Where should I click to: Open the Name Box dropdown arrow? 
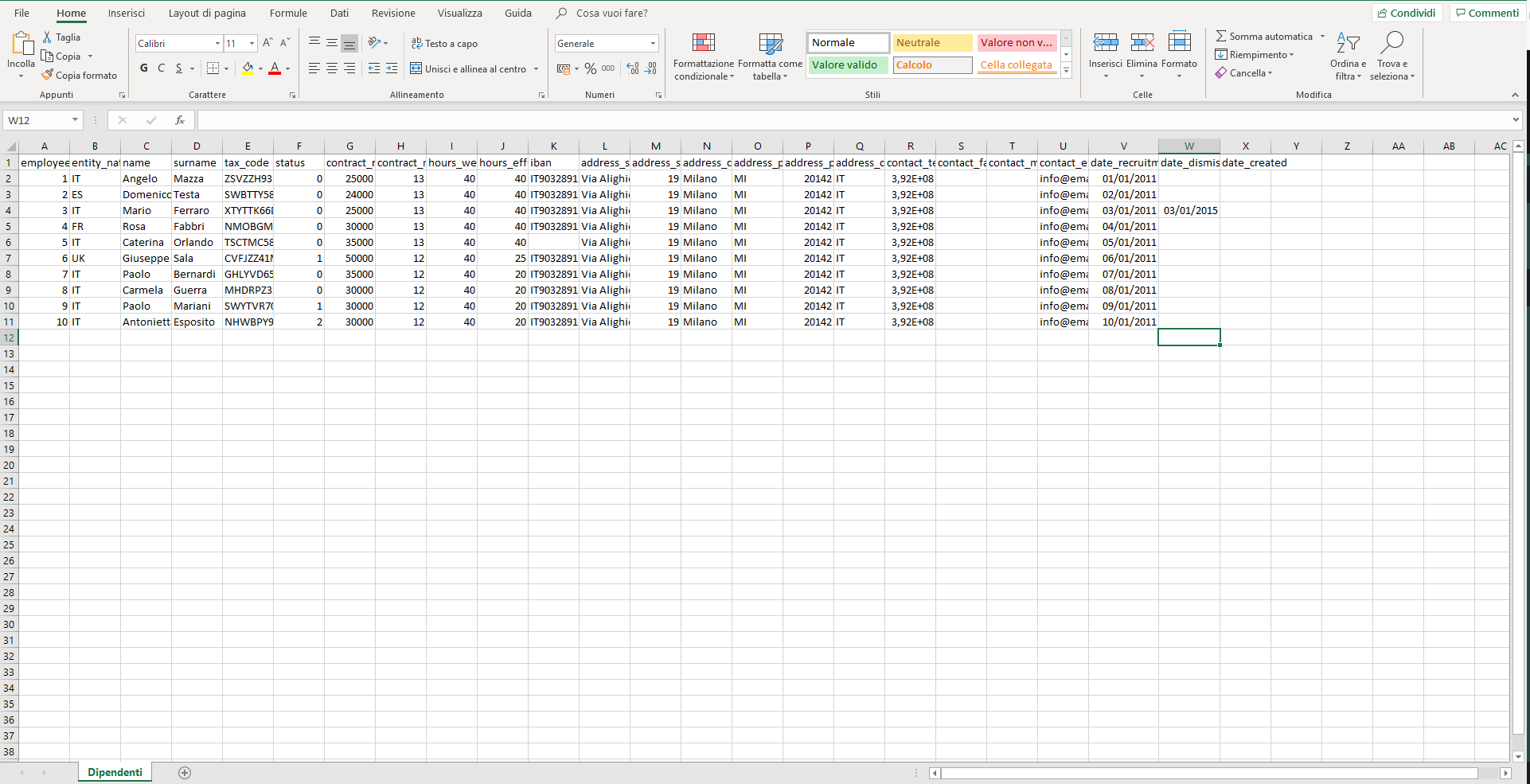click(76, 120)
